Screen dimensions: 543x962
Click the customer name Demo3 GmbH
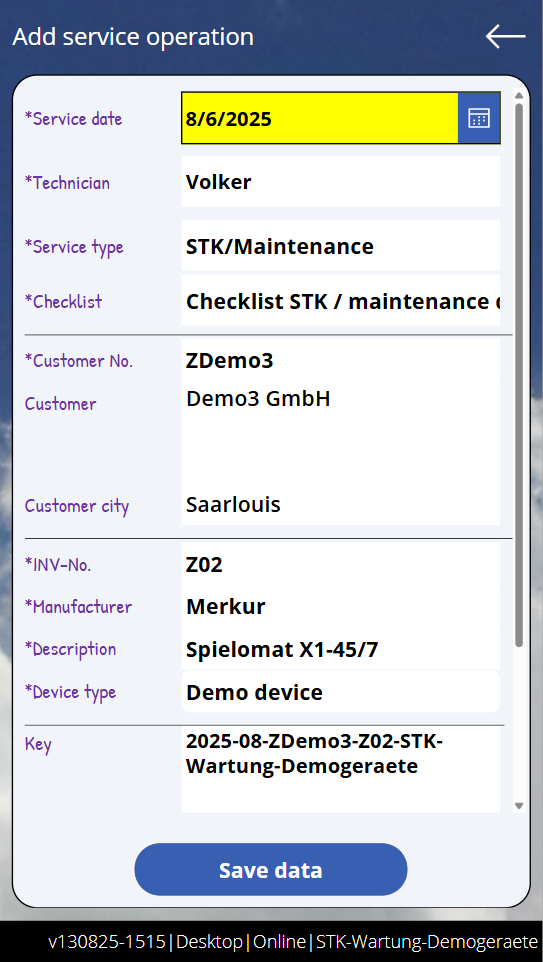[258, 399]
